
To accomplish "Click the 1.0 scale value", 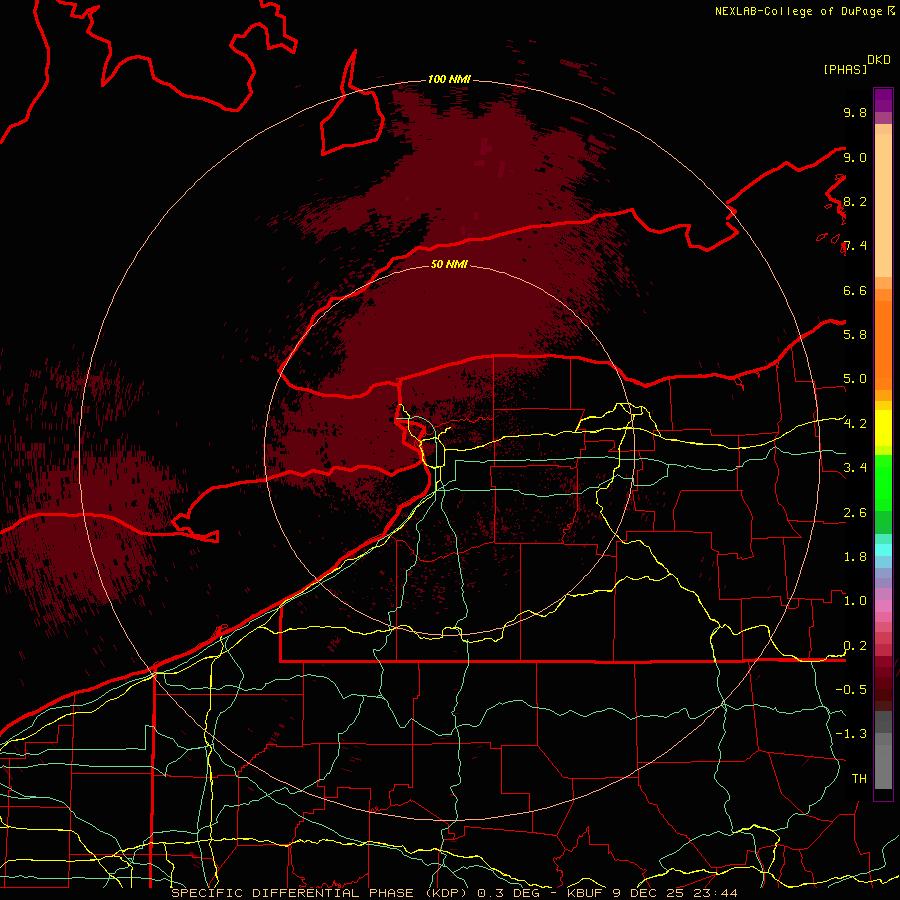I will click(x=855, y=600).
